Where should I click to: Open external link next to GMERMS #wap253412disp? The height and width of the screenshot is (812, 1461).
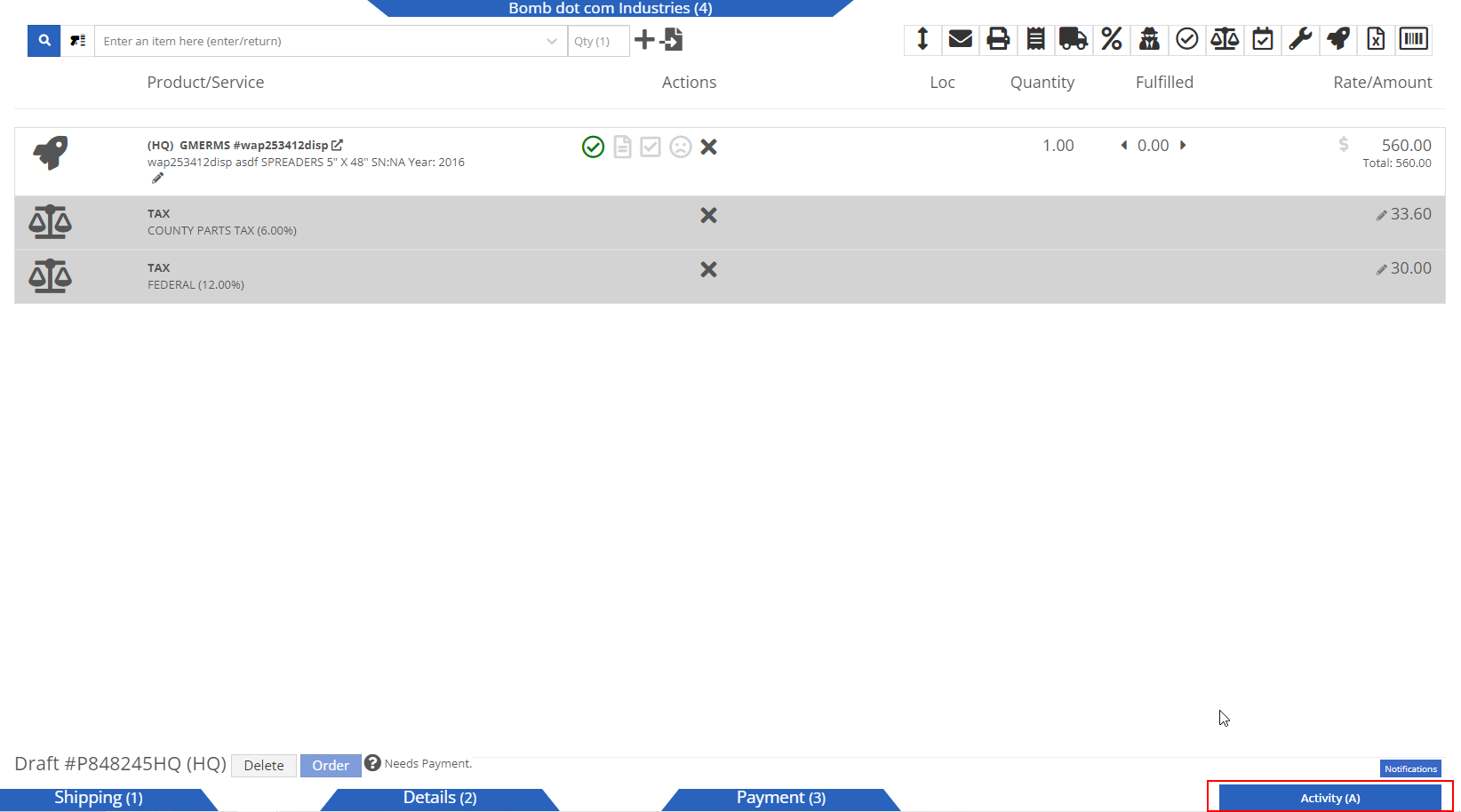click(x=337, y=145)
